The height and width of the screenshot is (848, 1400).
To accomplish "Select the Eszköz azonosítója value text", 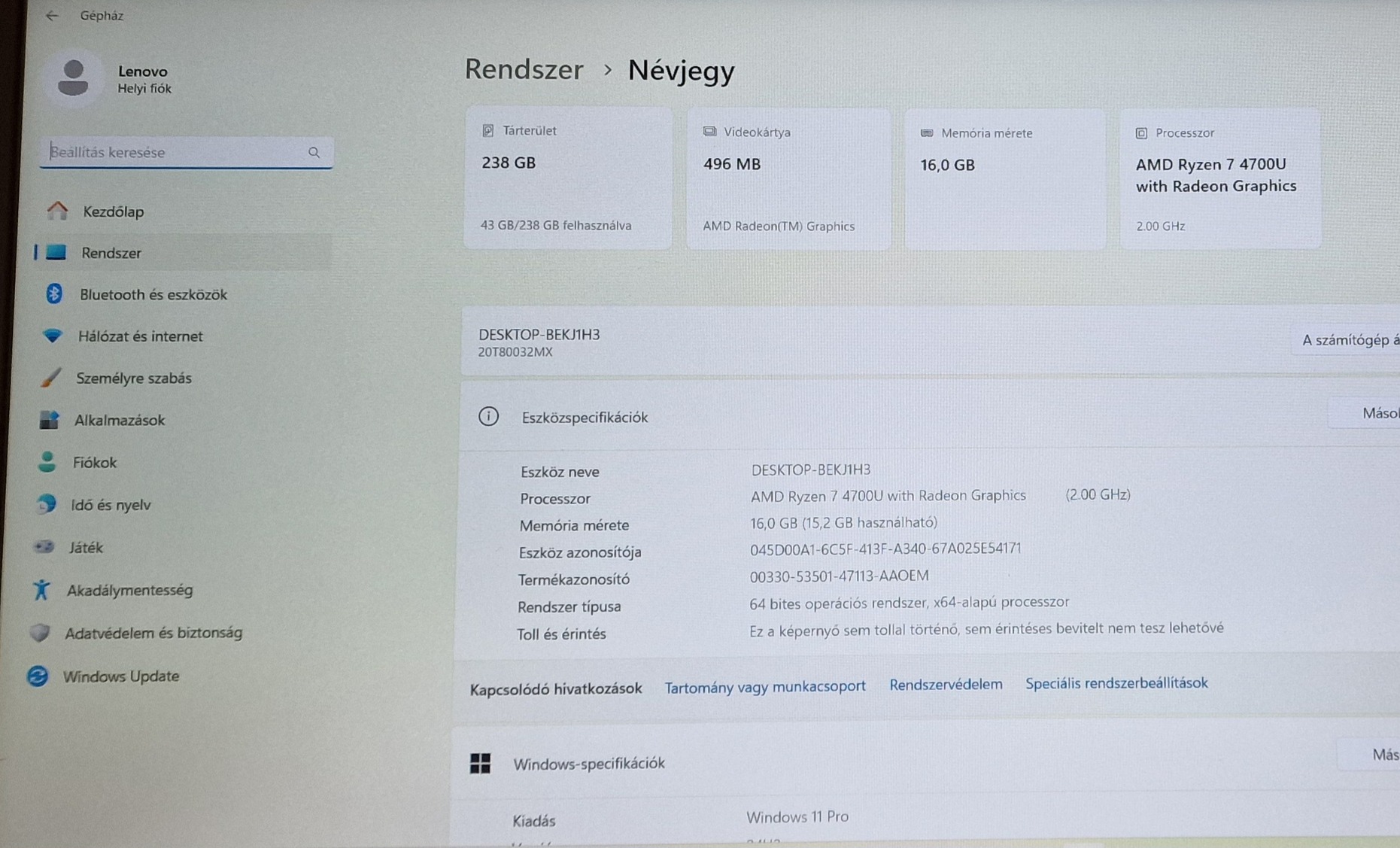I will click(x=885, y=549).
